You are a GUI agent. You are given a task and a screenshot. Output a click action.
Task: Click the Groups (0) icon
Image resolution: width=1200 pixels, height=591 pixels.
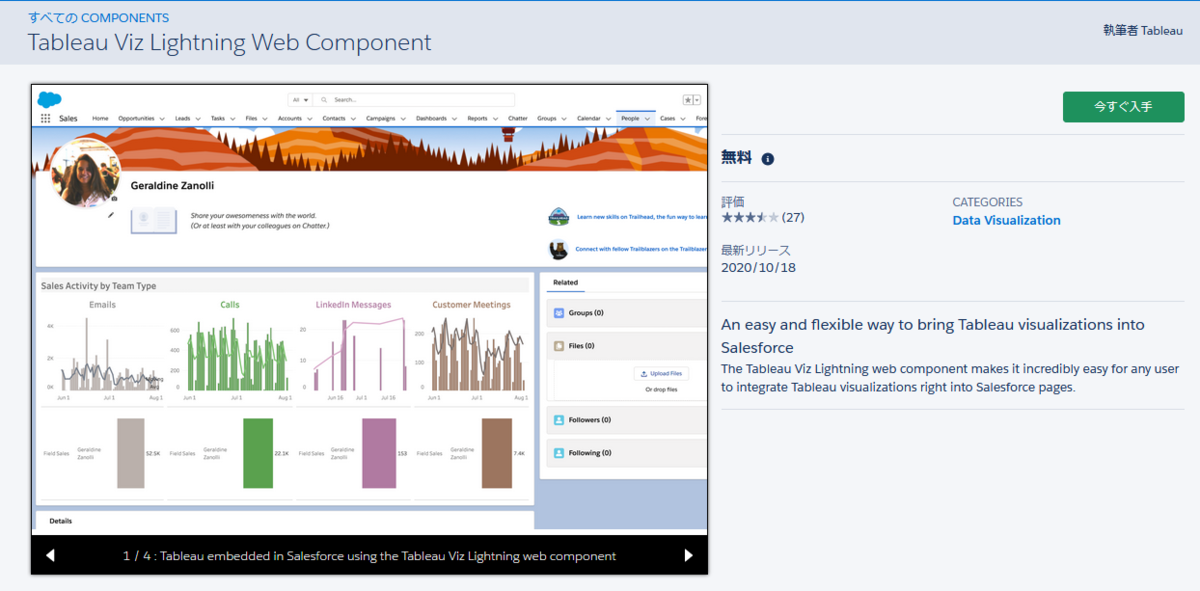(559, 313)
